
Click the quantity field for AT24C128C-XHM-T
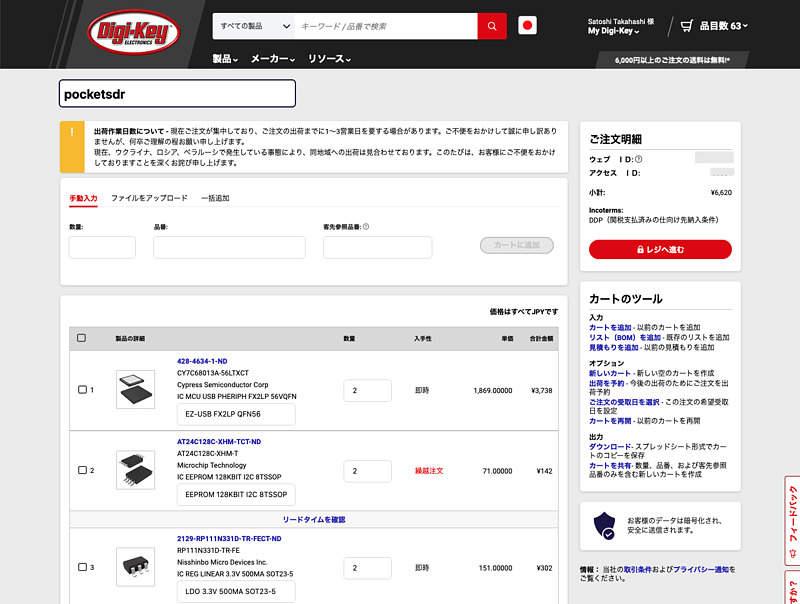pyautogui.click(x=367, y=471)
